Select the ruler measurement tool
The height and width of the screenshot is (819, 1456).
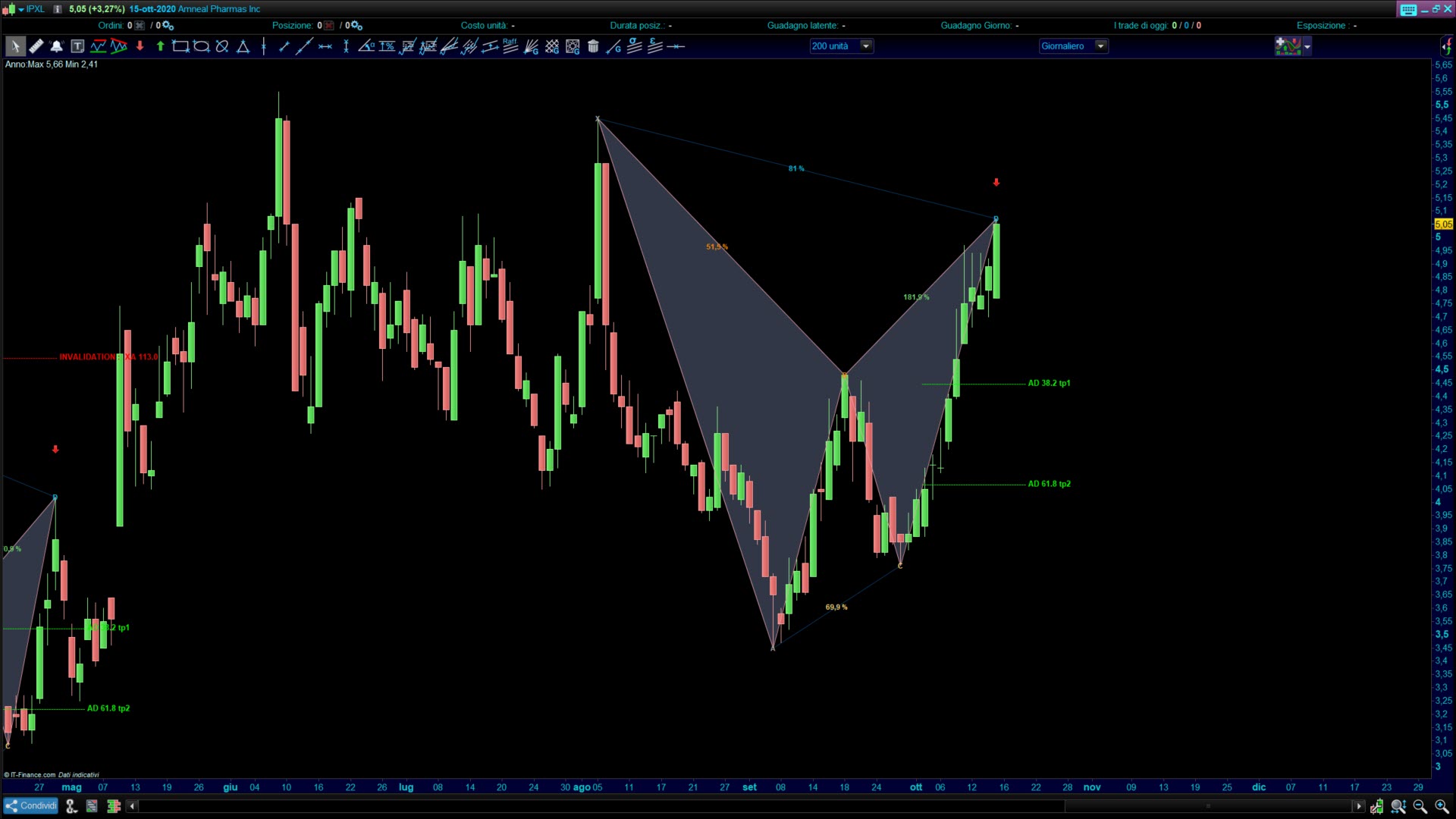36,46
